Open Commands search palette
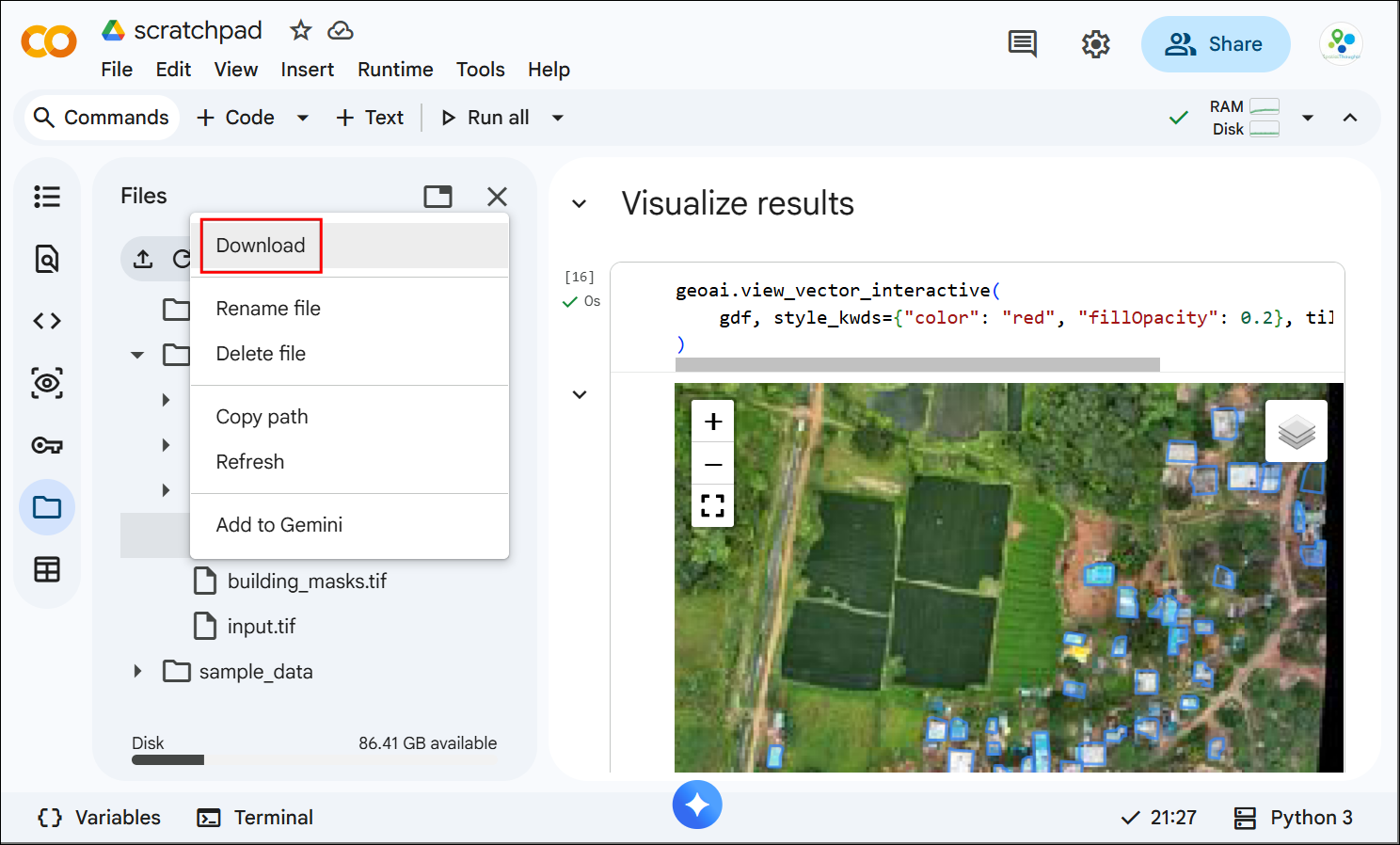The height and width of the screenshot is (845, 1400). pyautogui.click(x=101, y=118)
